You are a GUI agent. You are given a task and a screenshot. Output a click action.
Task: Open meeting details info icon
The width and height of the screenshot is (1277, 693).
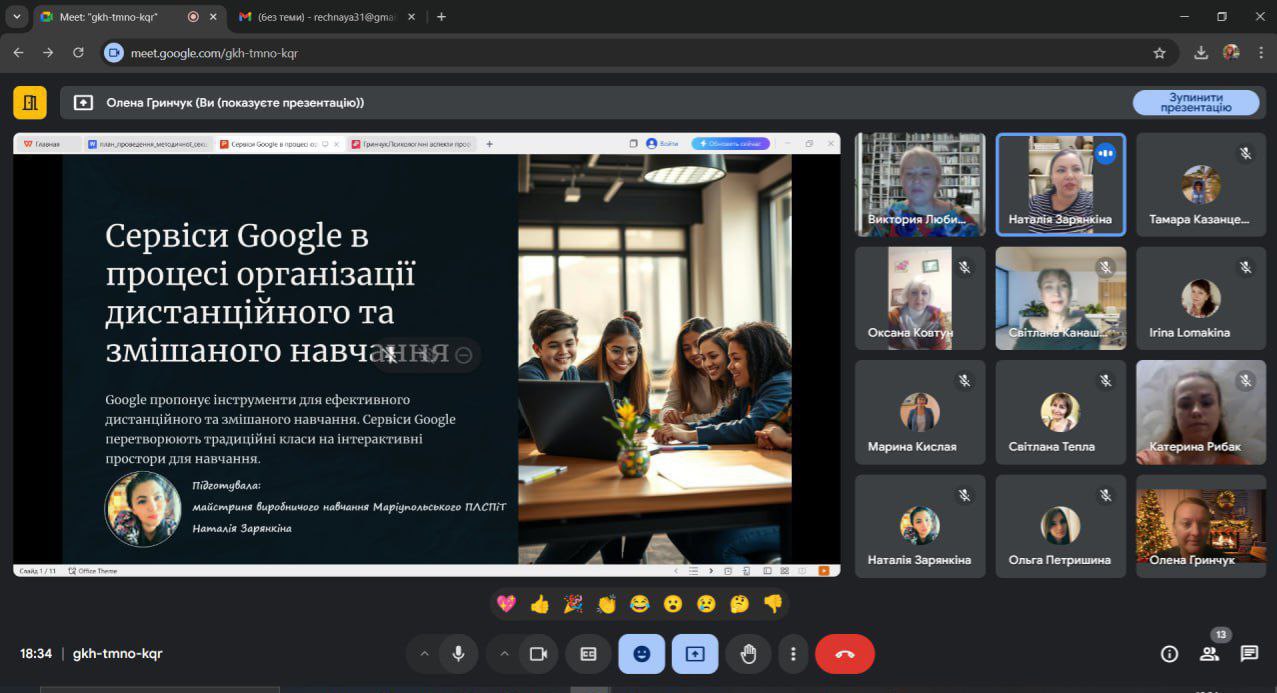point(1169,654)
